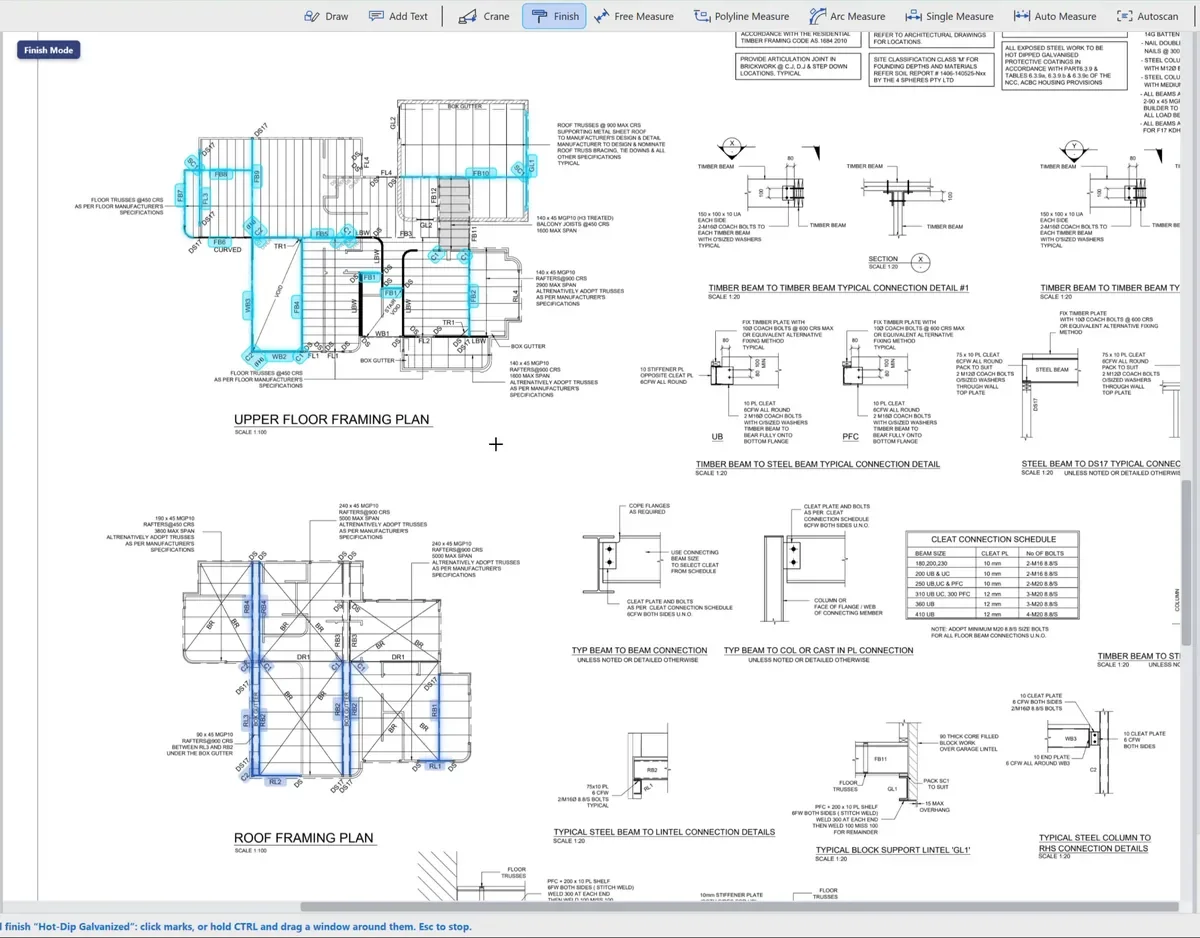Click the FB2 beam mark
Image resolution: width=1200 pixels, height=938 pixels.
474,295
